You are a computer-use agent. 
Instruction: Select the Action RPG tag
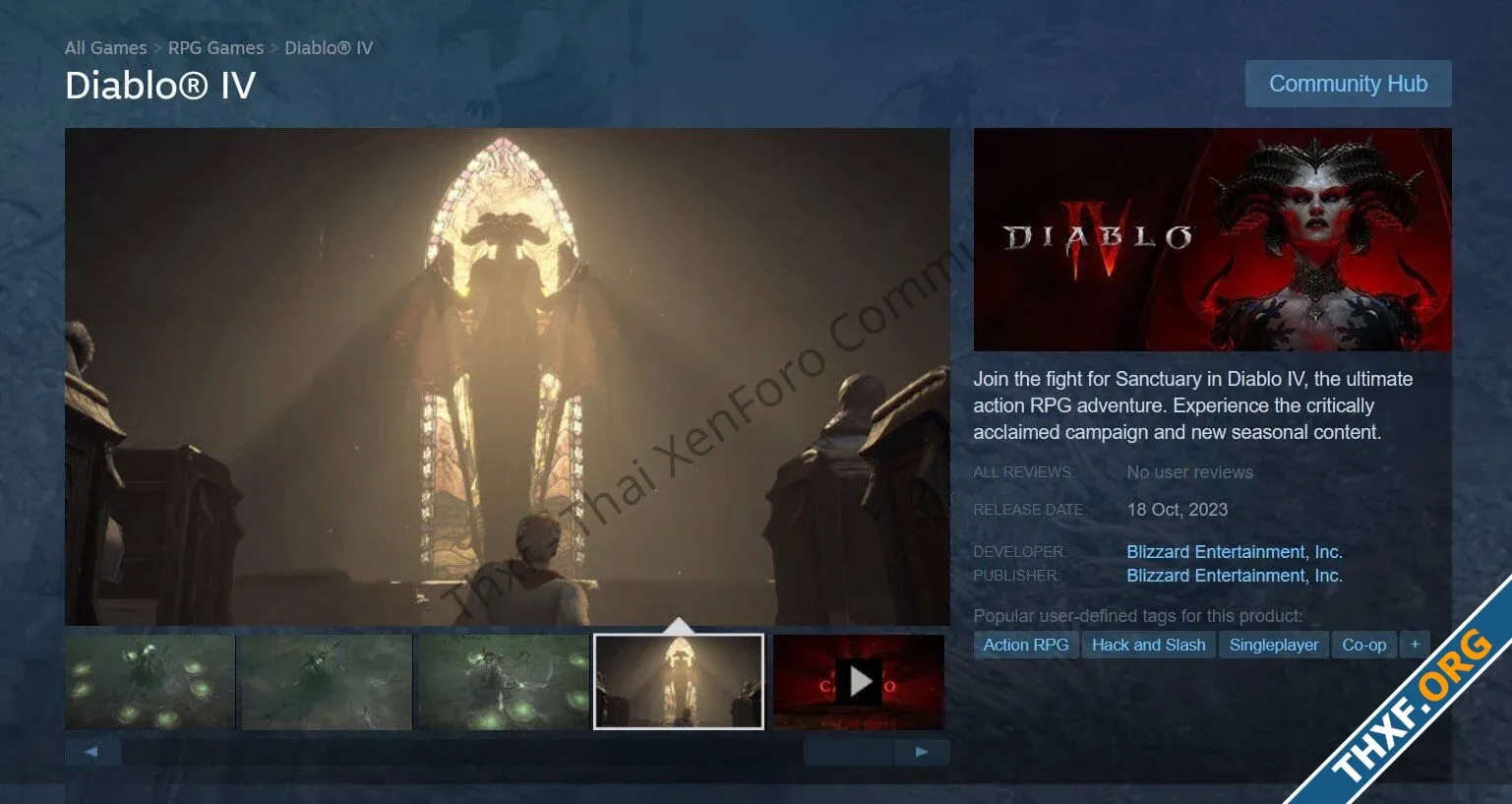1026,645
